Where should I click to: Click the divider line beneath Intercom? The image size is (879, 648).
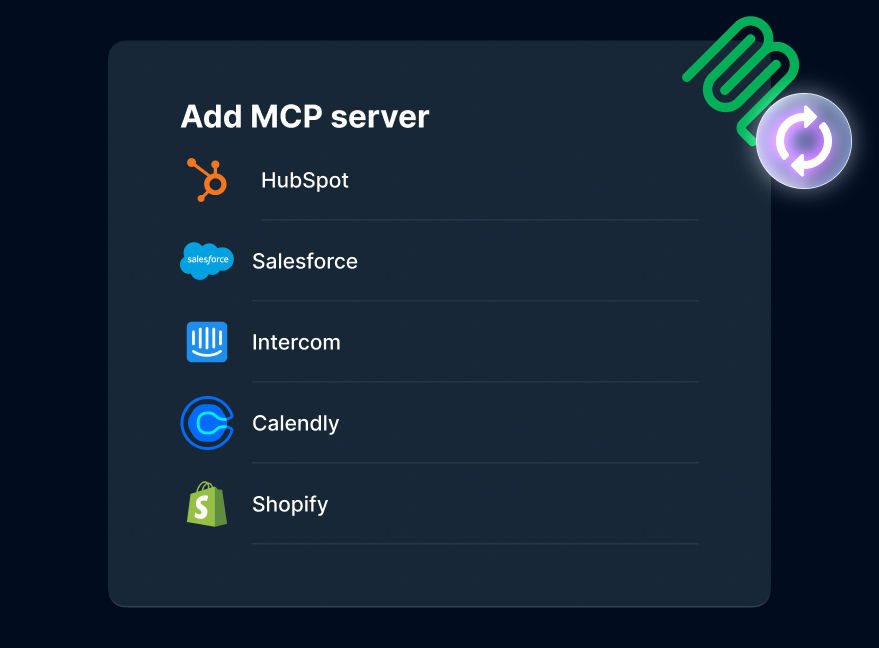475,382
